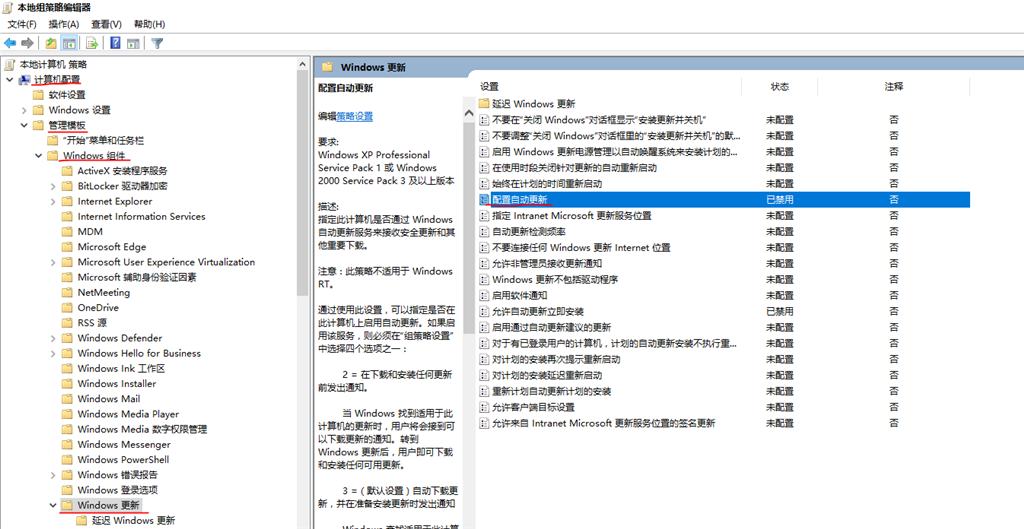Sort by the 状态 column header

point(779,86)
